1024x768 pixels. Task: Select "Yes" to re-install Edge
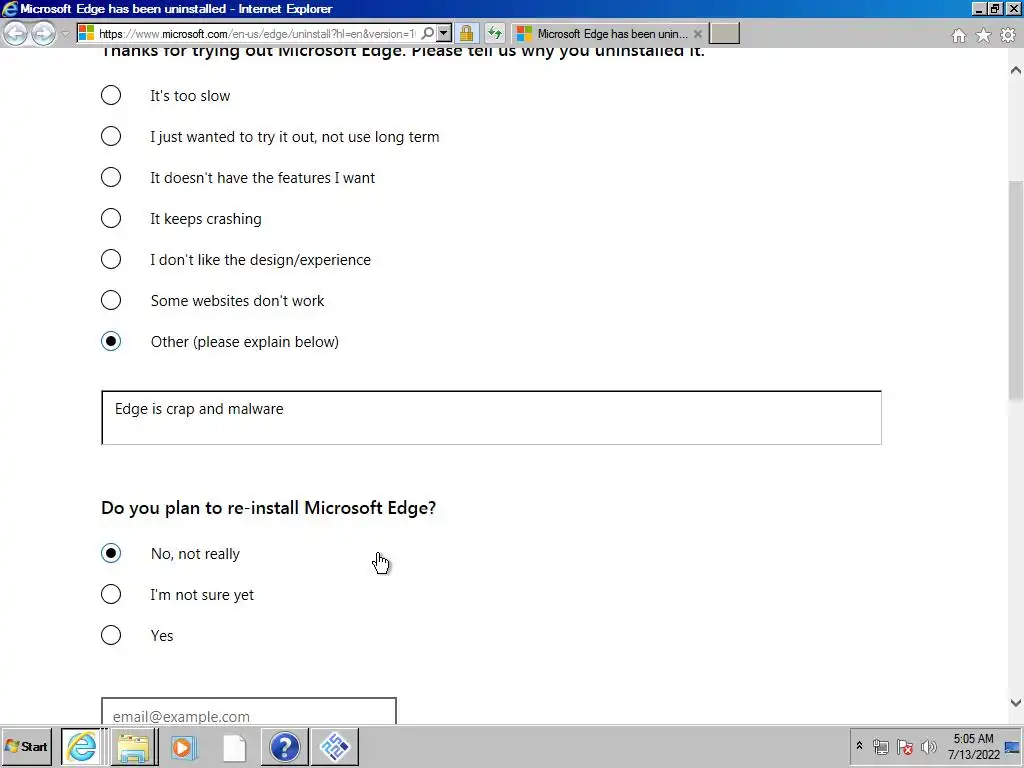111,635
